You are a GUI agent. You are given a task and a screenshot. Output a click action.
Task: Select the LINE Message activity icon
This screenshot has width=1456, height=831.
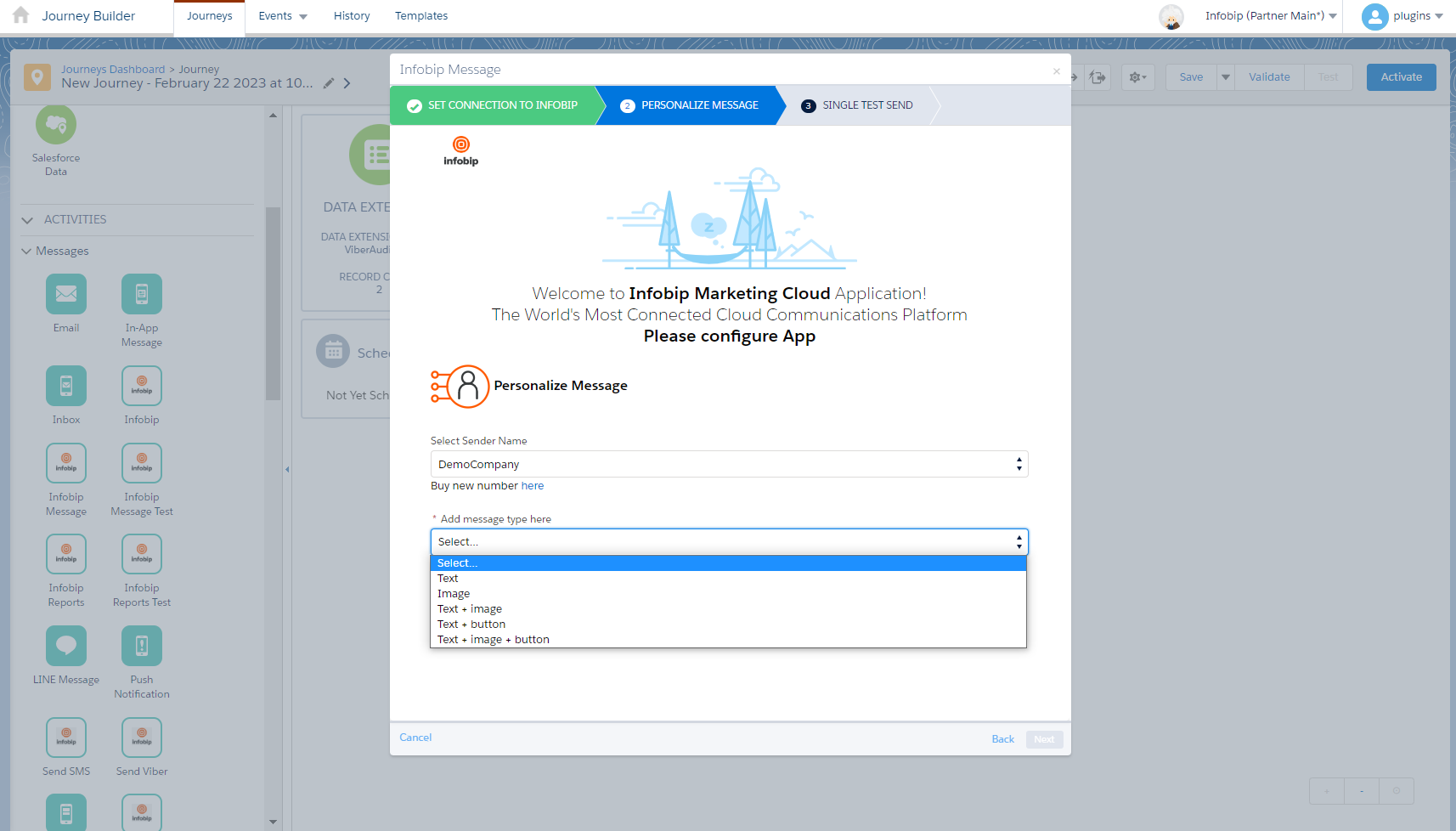[x=66, y=646]
